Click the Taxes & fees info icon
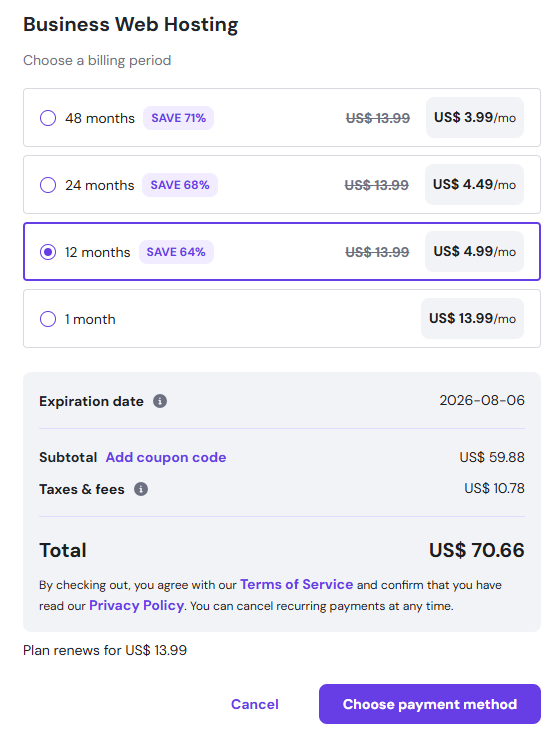The image size is (556, 739). click(141, 489)
